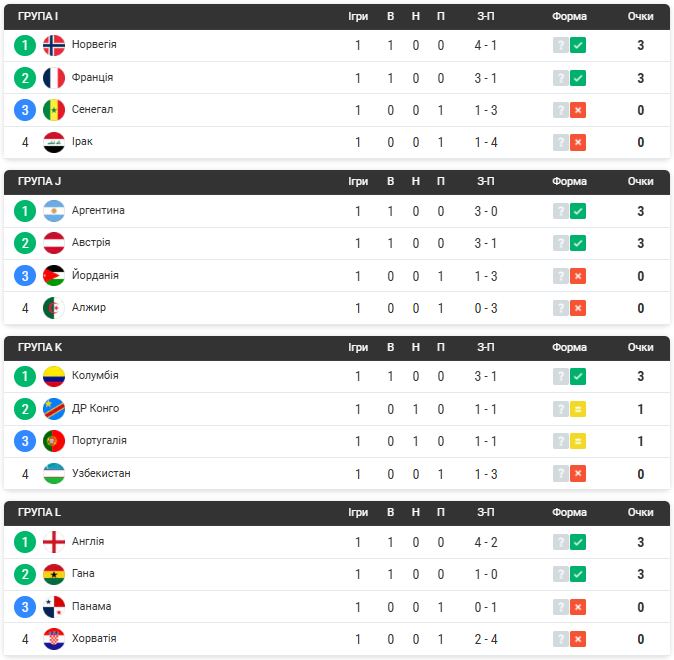Screen dimensions: 674x660
Task: Click the England flag icon
Action: [54, 542]
